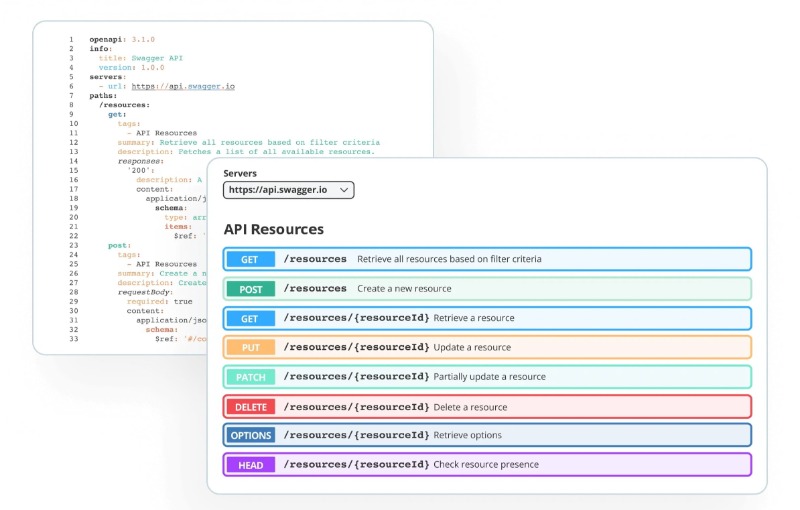Expand the 'Update a resource' PUT row
The width and height of the screenshot is (800, 510).
point(487,347)
